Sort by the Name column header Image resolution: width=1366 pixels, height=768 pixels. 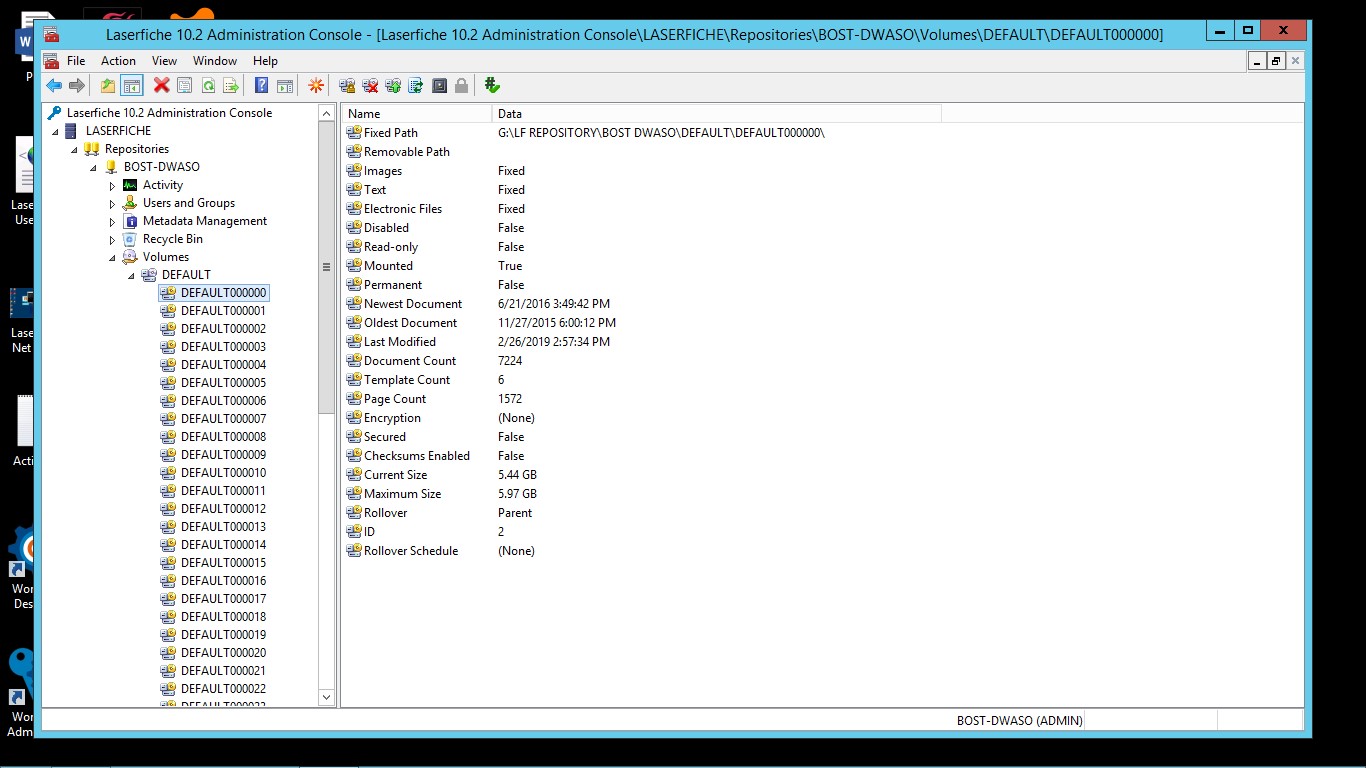coord(416,113)
